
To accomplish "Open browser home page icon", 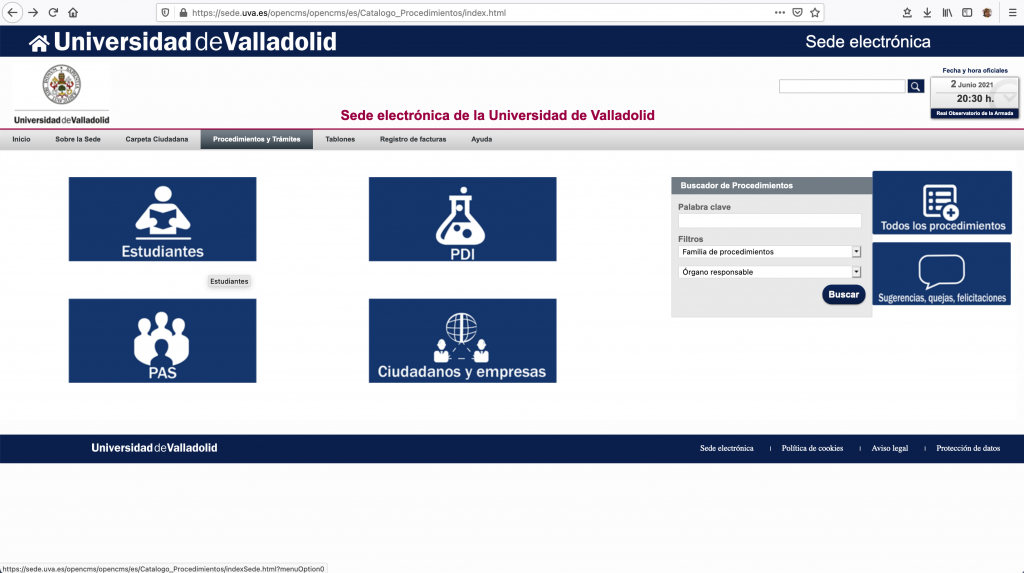I will pos(73,12).
